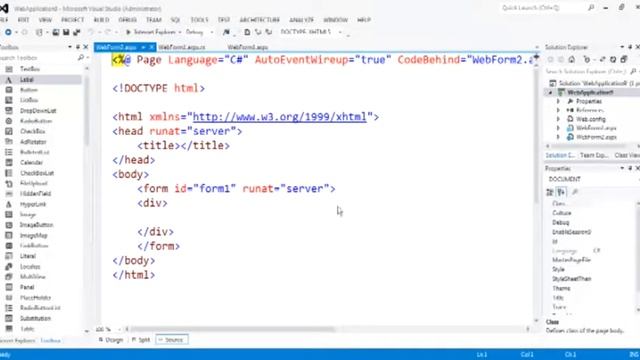Screen dimensions: 640x360
Task: Click the Toolbox search magnifier icon
Action: click(x=81, y=58)
